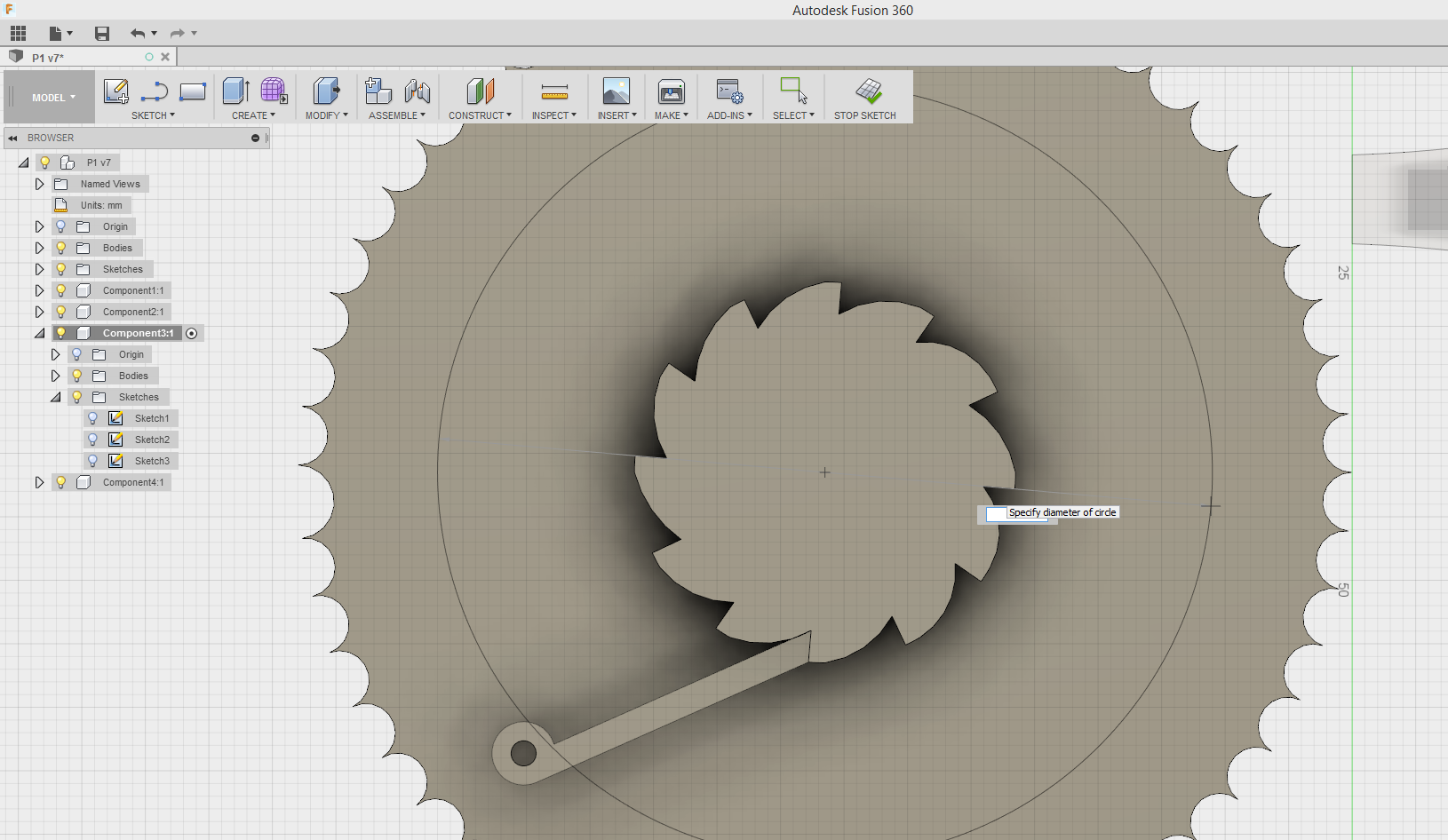Select the Rectangle sketch tool
This screenshot has height=840, width=1448.
(x=193, y=91)
